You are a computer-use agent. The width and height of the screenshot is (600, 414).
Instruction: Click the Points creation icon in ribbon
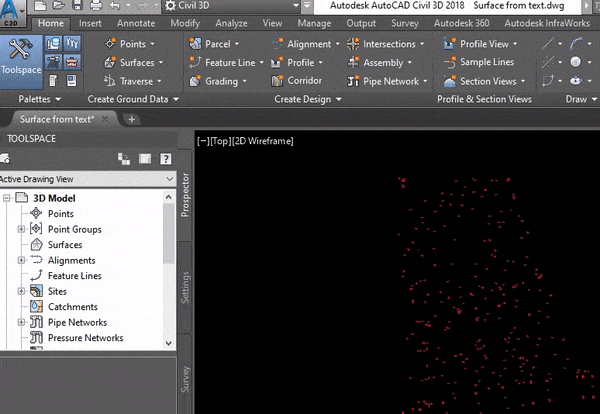tap(110, 44)
